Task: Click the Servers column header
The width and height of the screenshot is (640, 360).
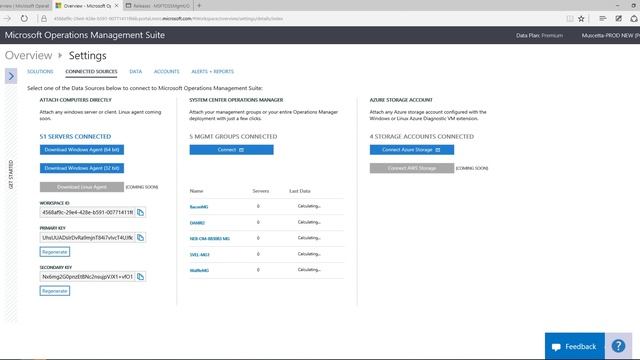Action: tap(260, 191)
